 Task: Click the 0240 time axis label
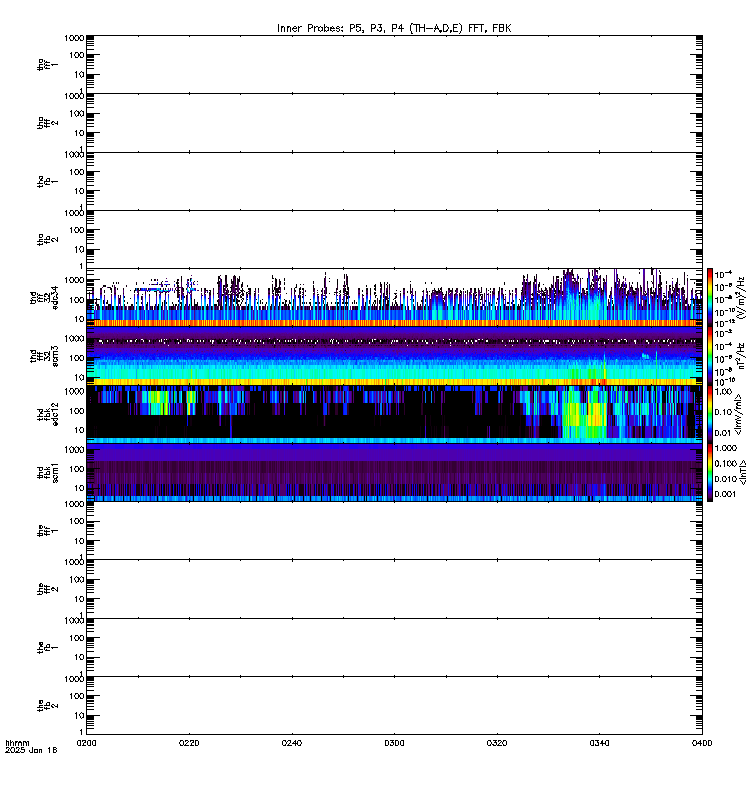click(291, 743)
